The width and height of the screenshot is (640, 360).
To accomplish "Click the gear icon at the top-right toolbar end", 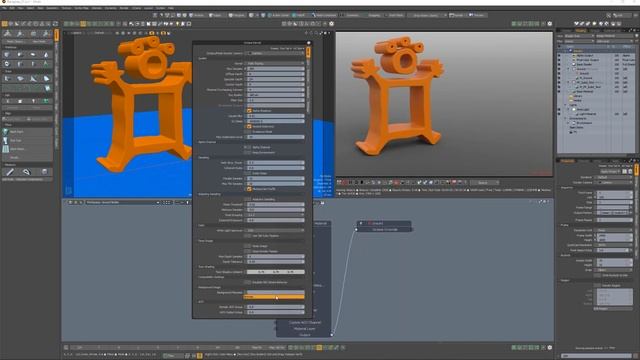I will (550, 24).
